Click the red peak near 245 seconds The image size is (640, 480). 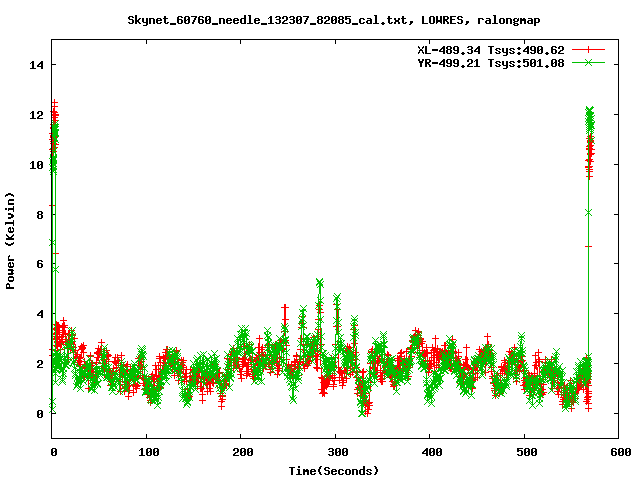285,307
